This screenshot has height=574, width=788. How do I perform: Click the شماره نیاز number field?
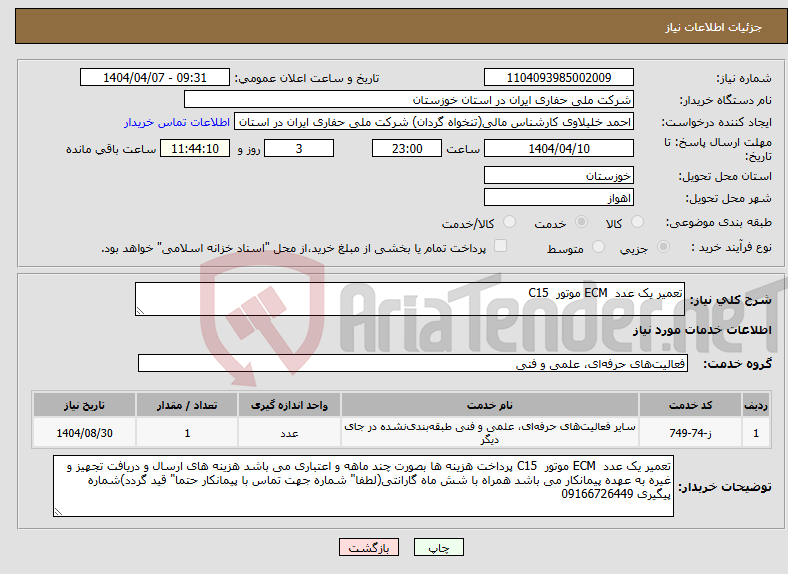[x=558, y=77]
